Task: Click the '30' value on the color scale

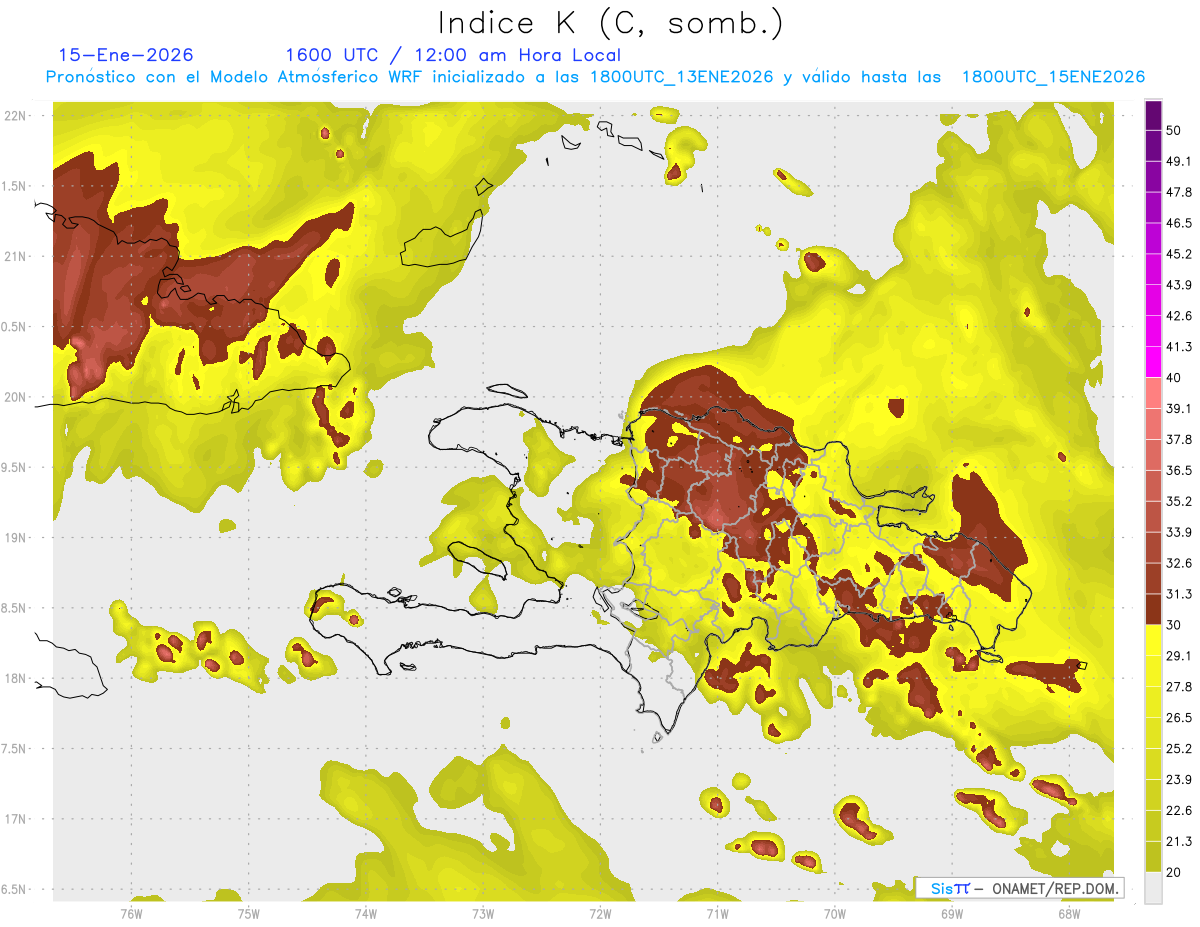Action: [x=1173, y=625]
